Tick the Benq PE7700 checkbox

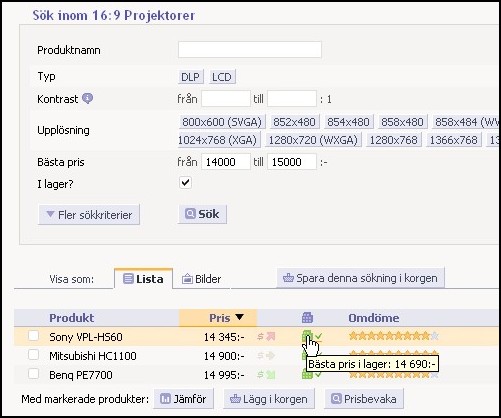33,374
